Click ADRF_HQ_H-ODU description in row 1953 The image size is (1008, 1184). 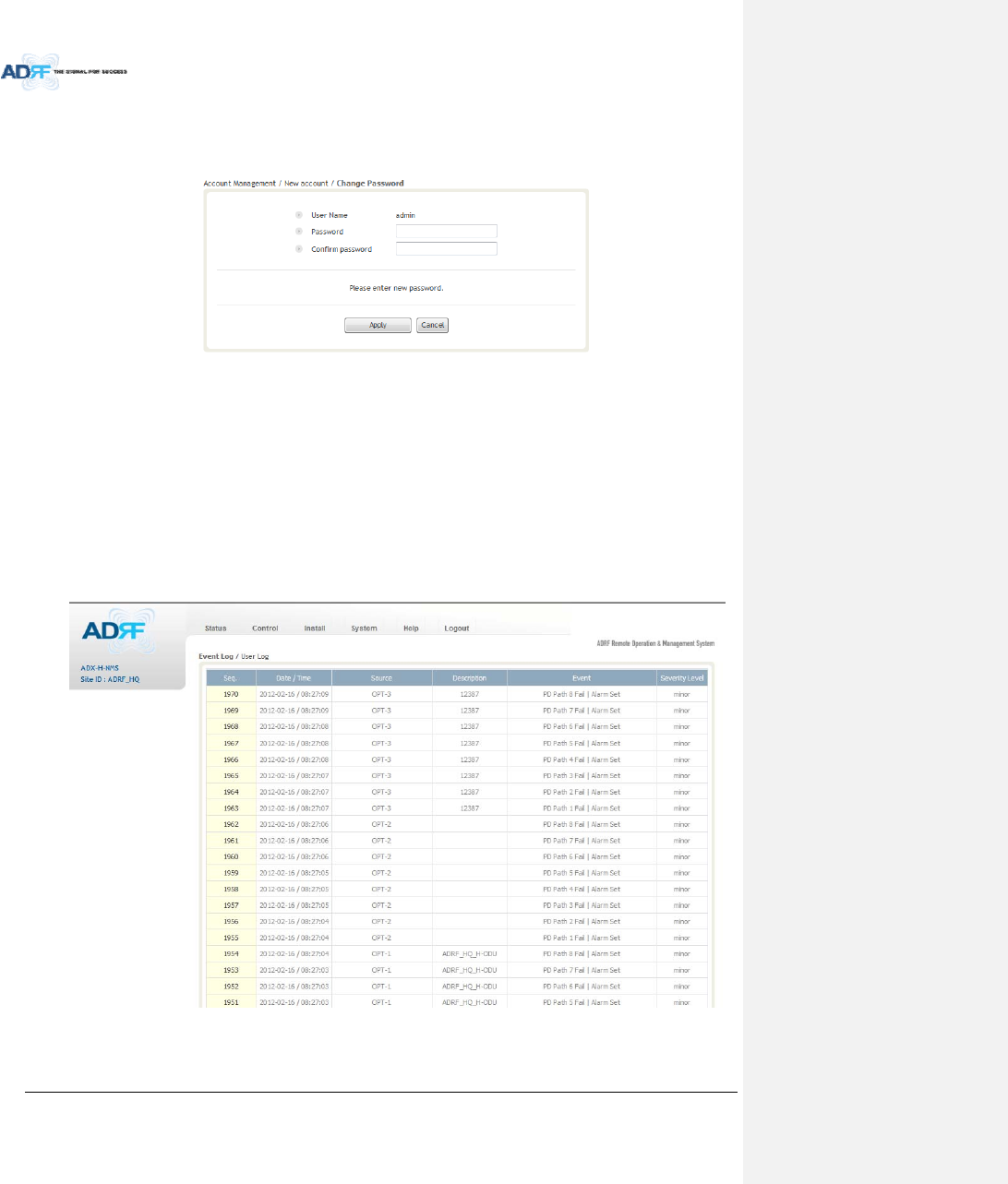pyautogui.click(x=469, y=970)
